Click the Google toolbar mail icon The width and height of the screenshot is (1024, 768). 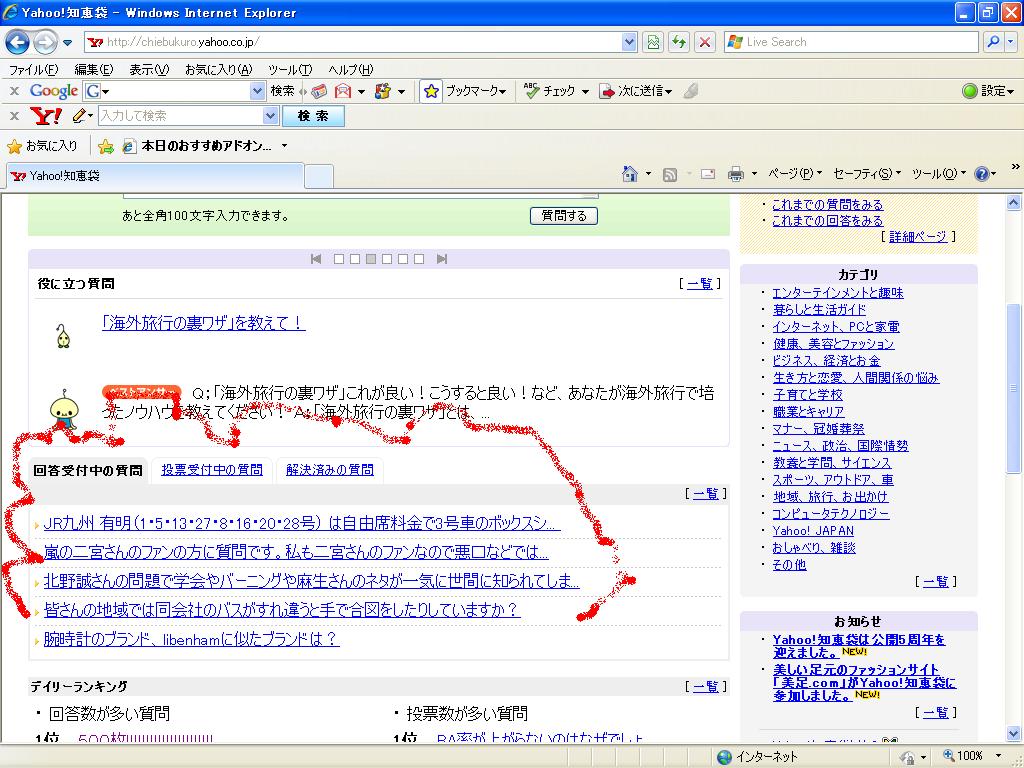pos(343,91)
